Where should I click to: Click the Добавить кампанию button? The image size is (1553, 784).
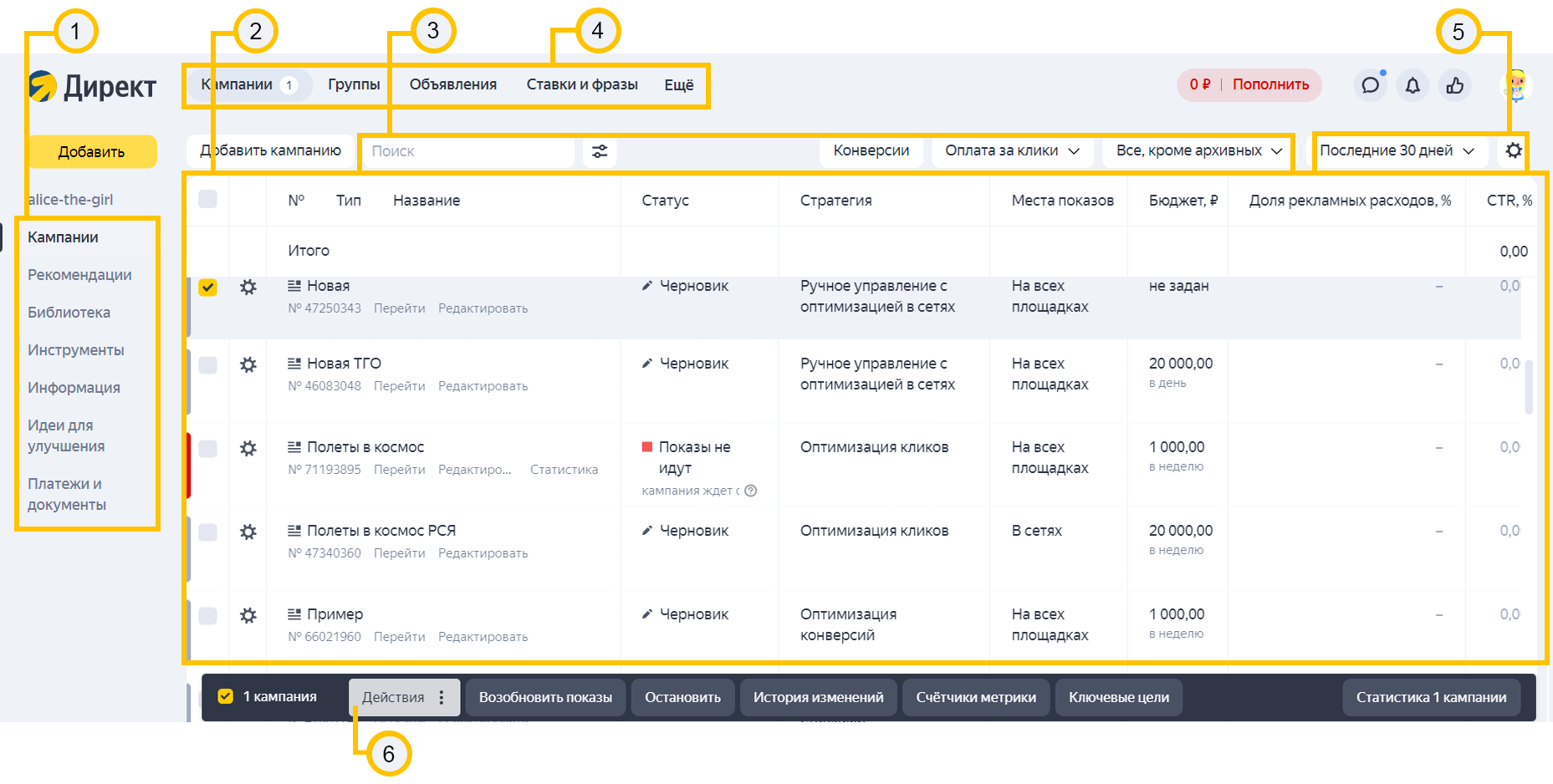click(x=270, y=150)
